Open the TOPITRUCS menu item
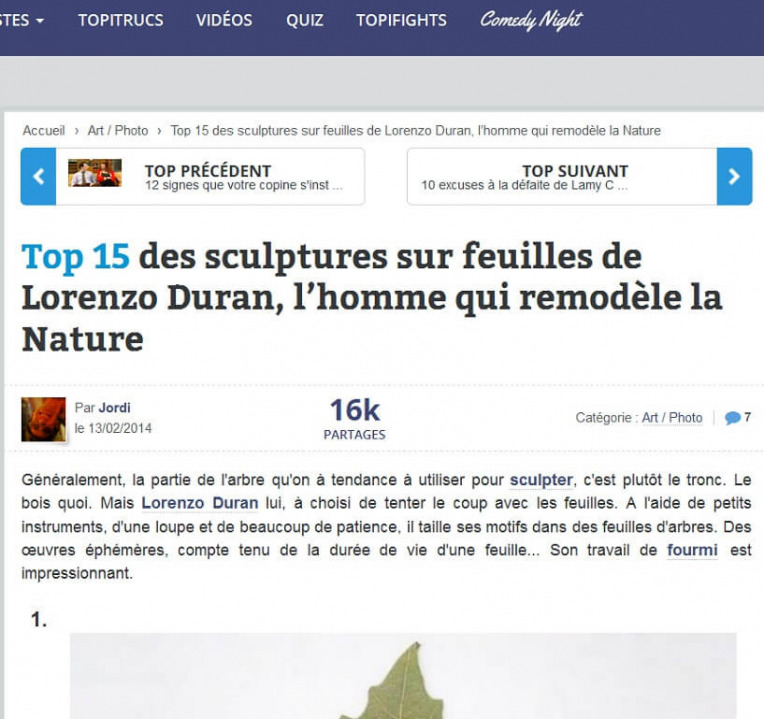 coord(121,20)
